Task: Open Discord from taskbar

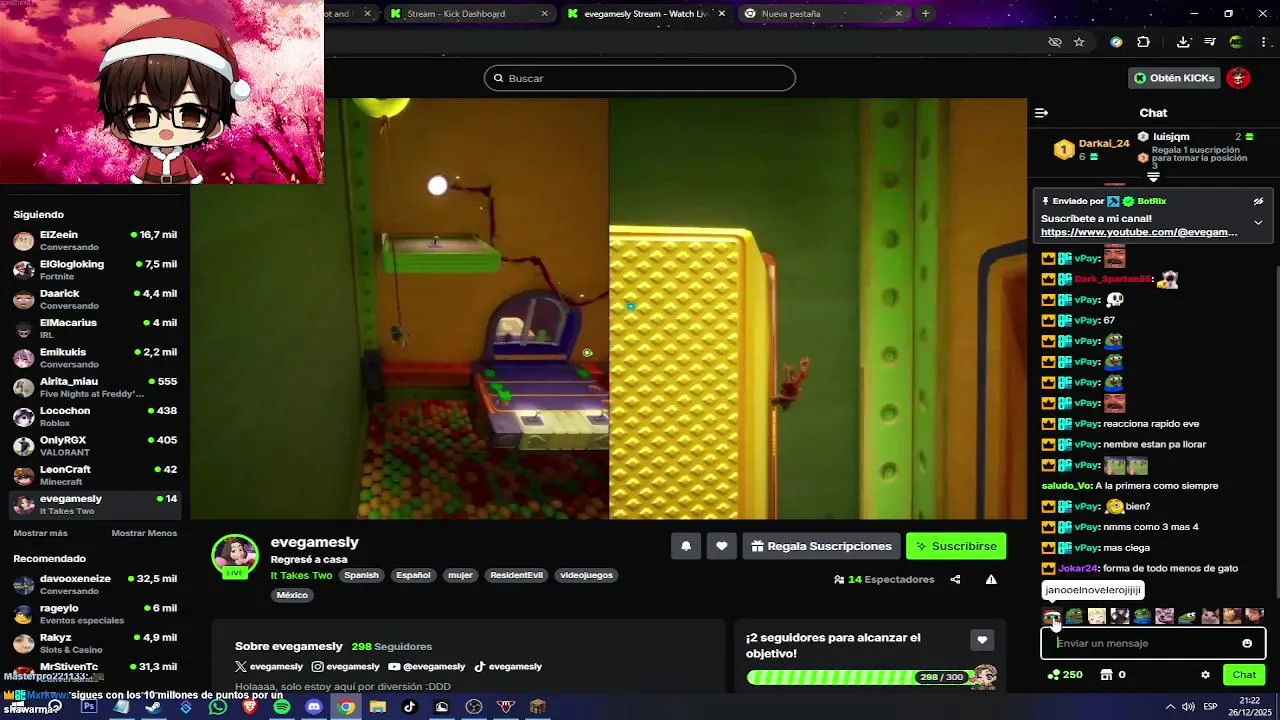Action: [x=313, y=707]
